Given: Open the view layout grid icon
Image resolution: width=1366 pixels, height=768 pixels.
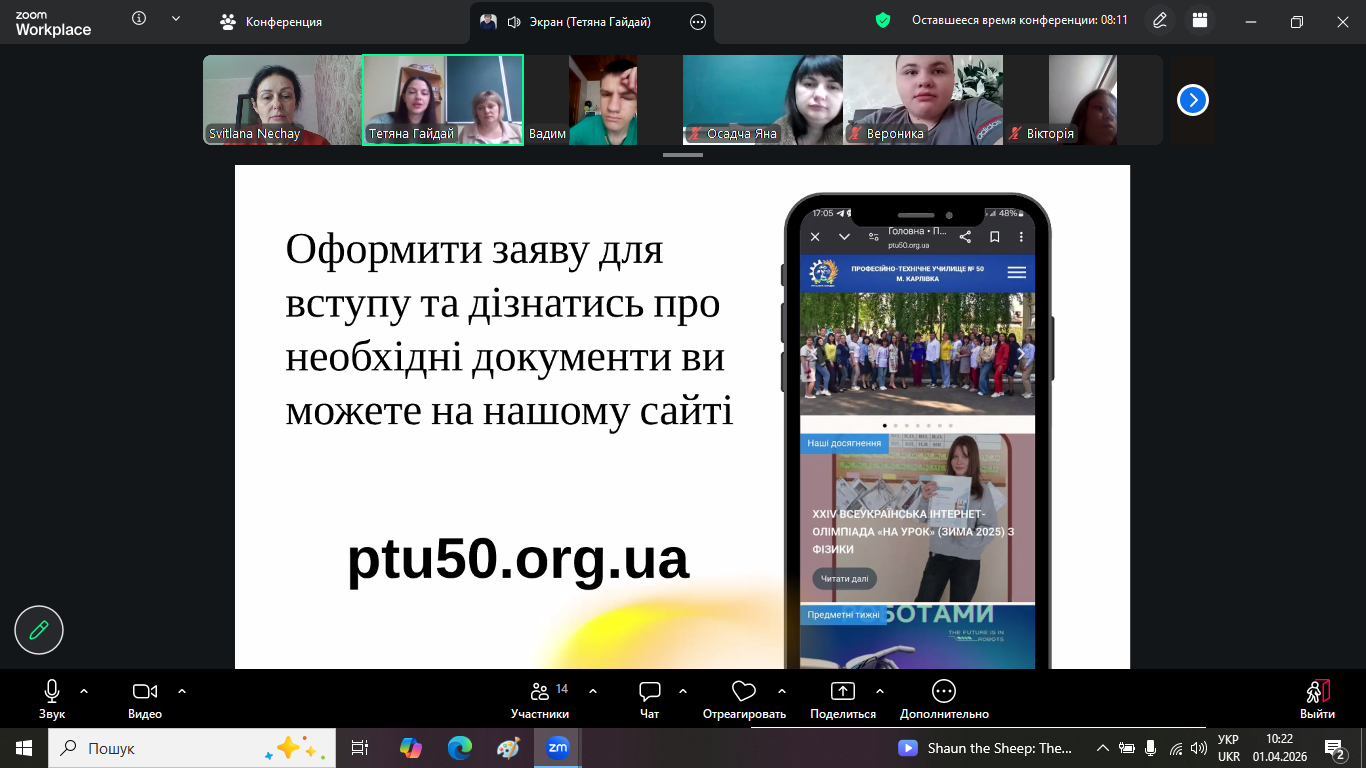Looking at the screenshot, I should point(1200,20).
